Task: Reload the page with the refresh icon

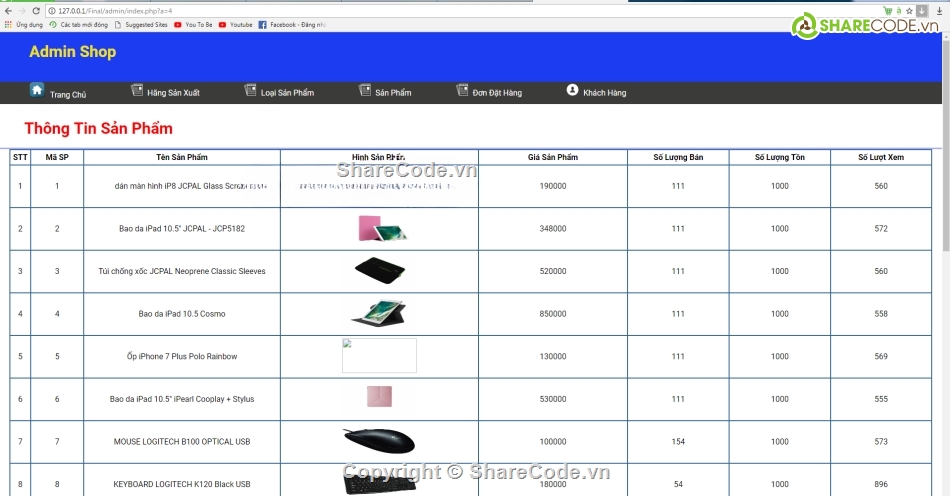Action: [36, 11]
